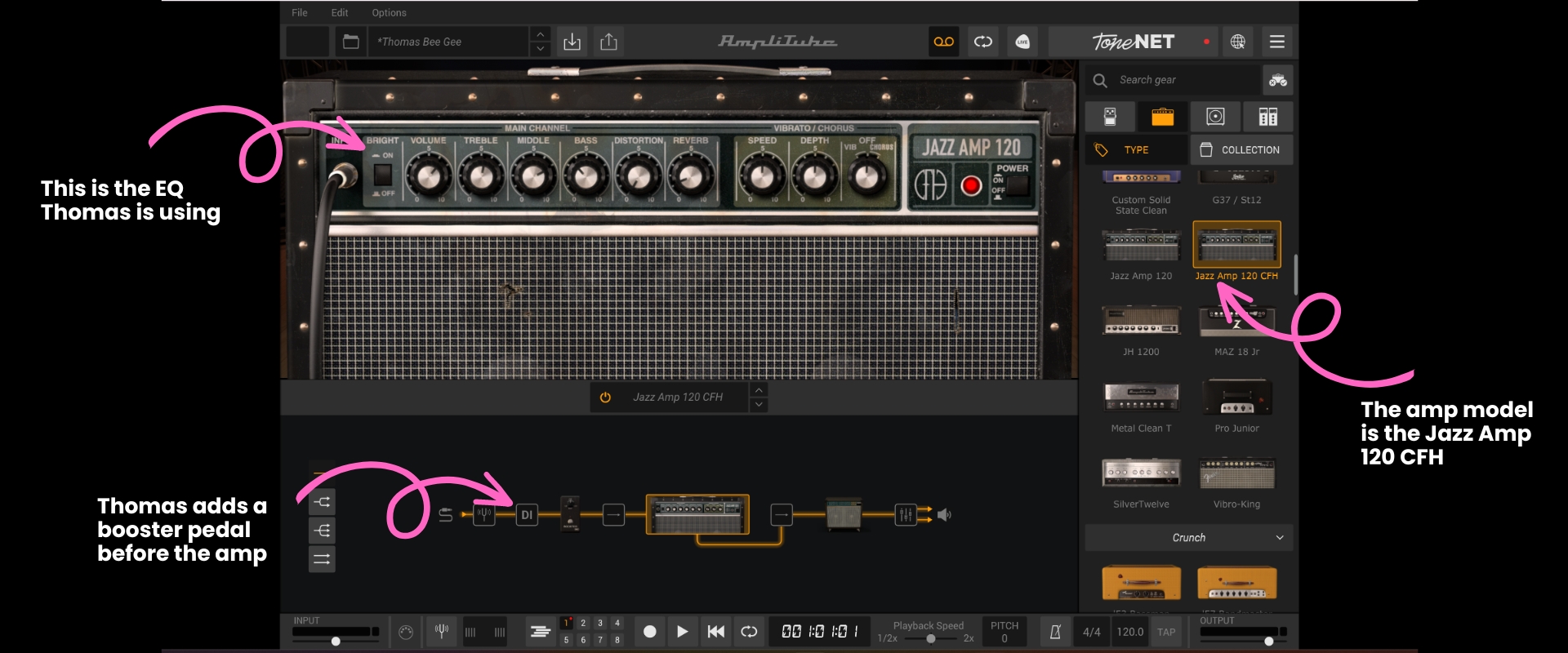This screenshot has width=1568, height=653.
Task: Switch to next amp model arrow
Action: click(x=759, y=405)
